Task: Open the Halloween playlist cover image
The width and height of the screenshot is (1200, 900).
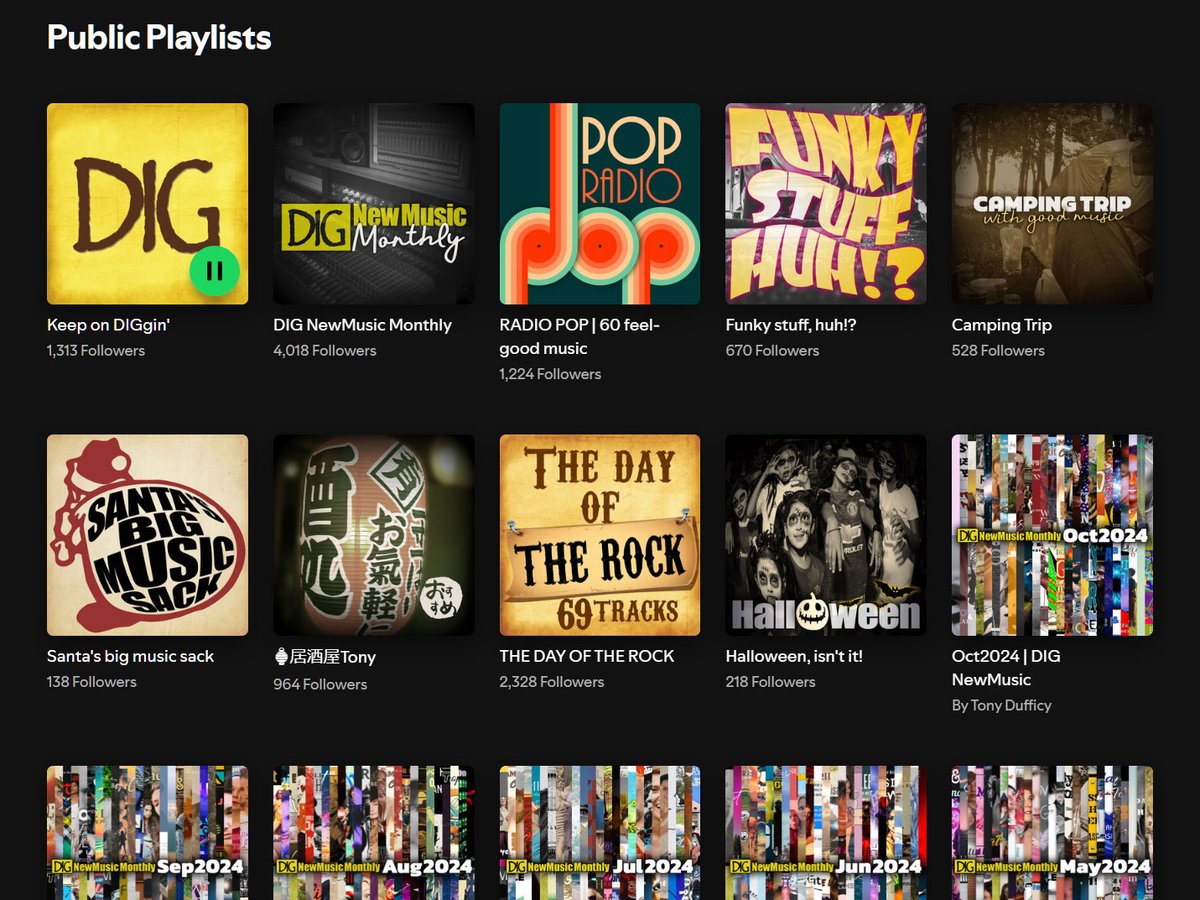Action: 826,535
